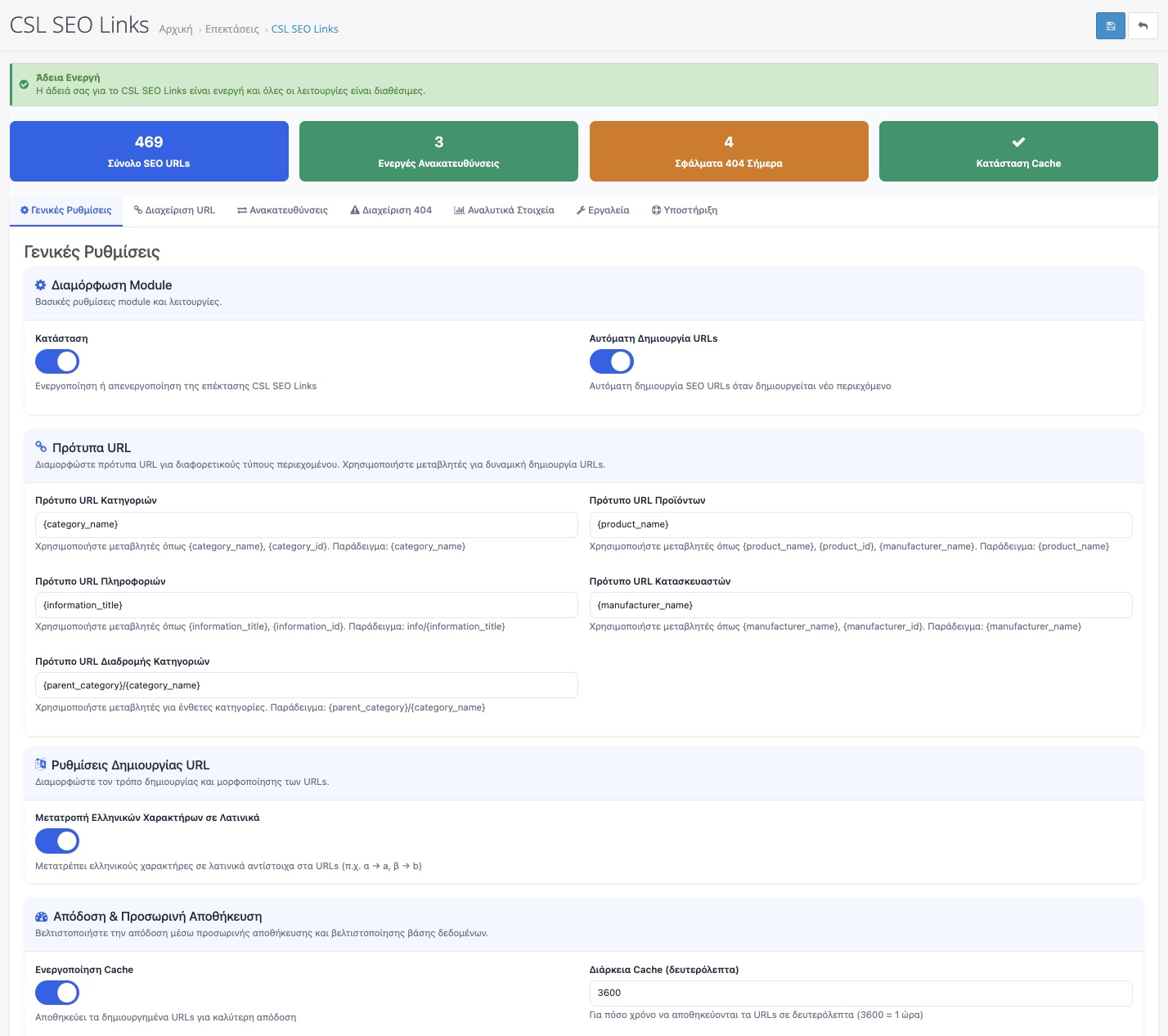Image resolution: width=1168 pixels, height=1036 pixels.
Task: Click the checkmark icon in Κατάσταση Cache card
Action: coord(1018,142)
